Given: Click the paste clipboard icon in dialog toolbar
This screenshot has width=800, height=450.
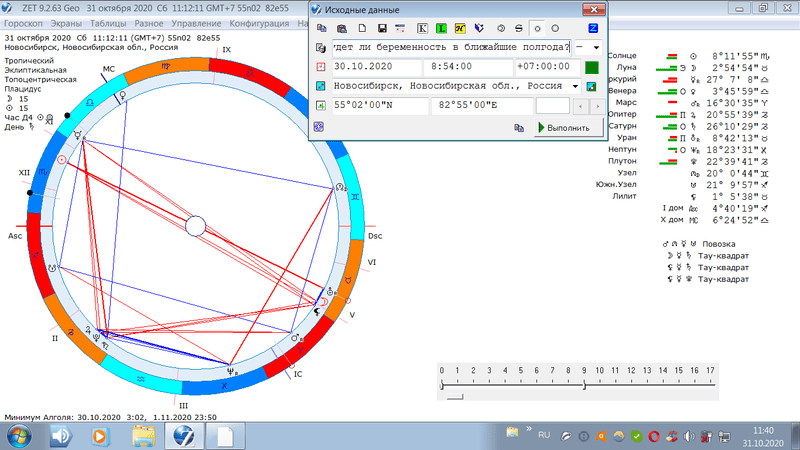Looking at the screenshot, I should (342, 27).
